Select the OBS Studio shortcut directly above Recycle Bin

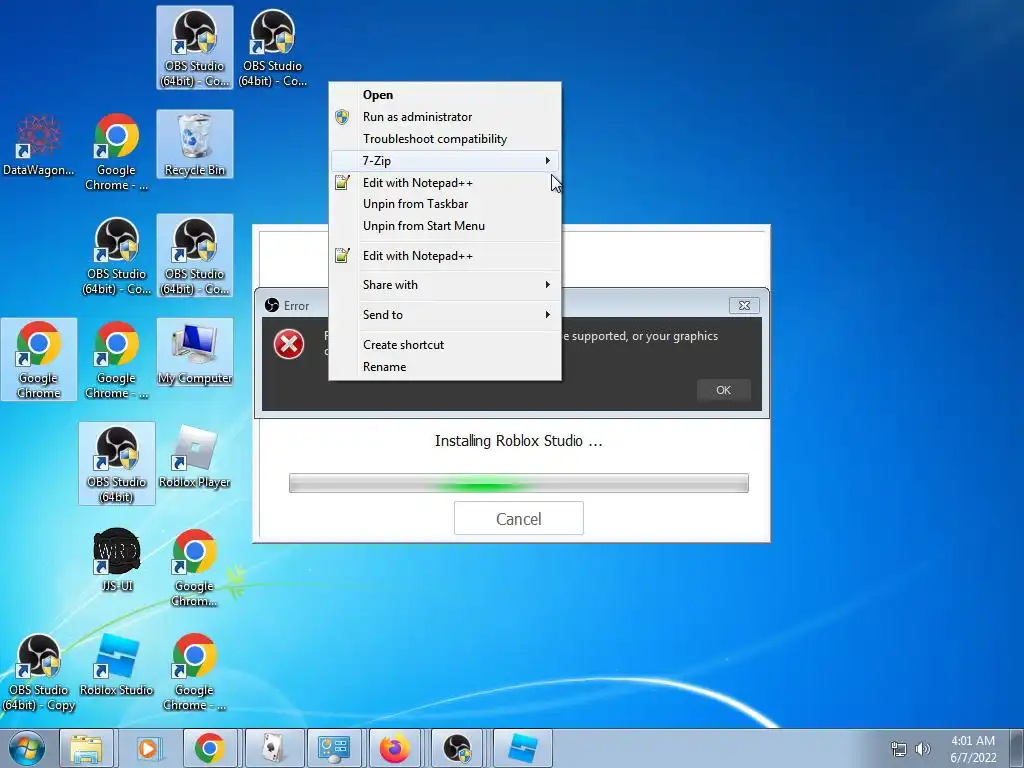tap(195, 48)
